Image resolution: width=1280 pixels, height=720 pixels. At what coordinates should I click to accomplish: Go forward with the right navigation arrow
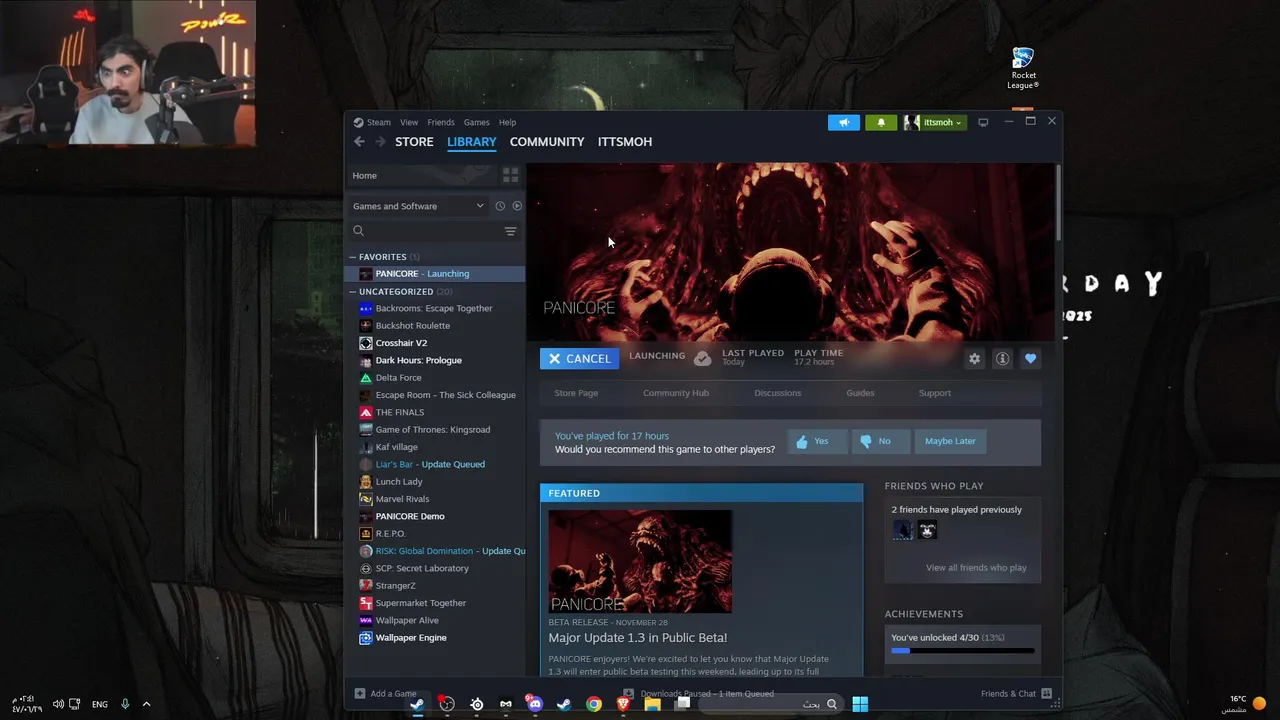click(380, 142)
